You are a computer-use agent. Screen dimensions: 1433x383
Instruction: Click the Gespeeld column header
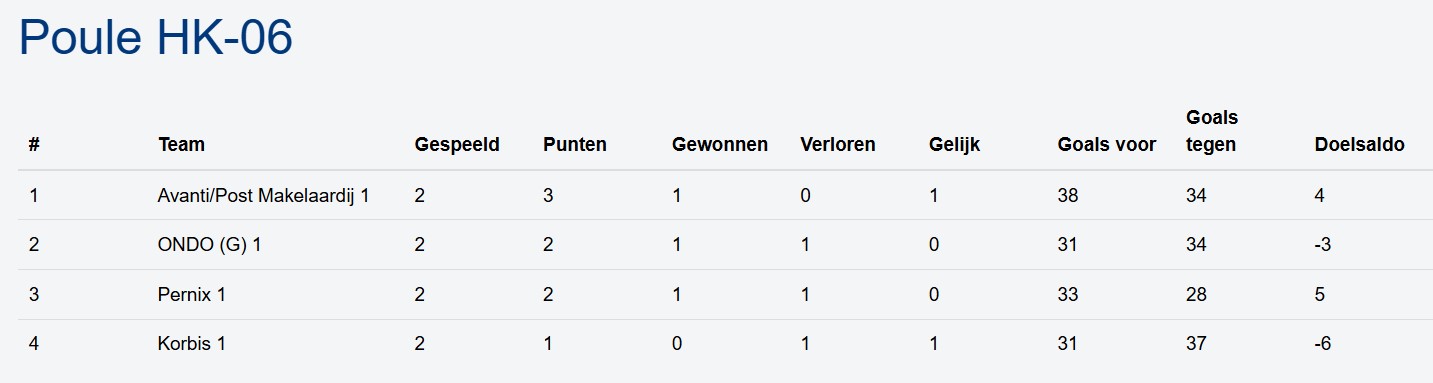coord(457,144)
